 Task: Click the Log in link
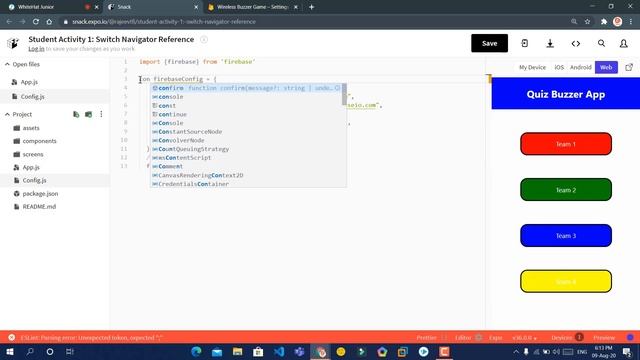36,49
